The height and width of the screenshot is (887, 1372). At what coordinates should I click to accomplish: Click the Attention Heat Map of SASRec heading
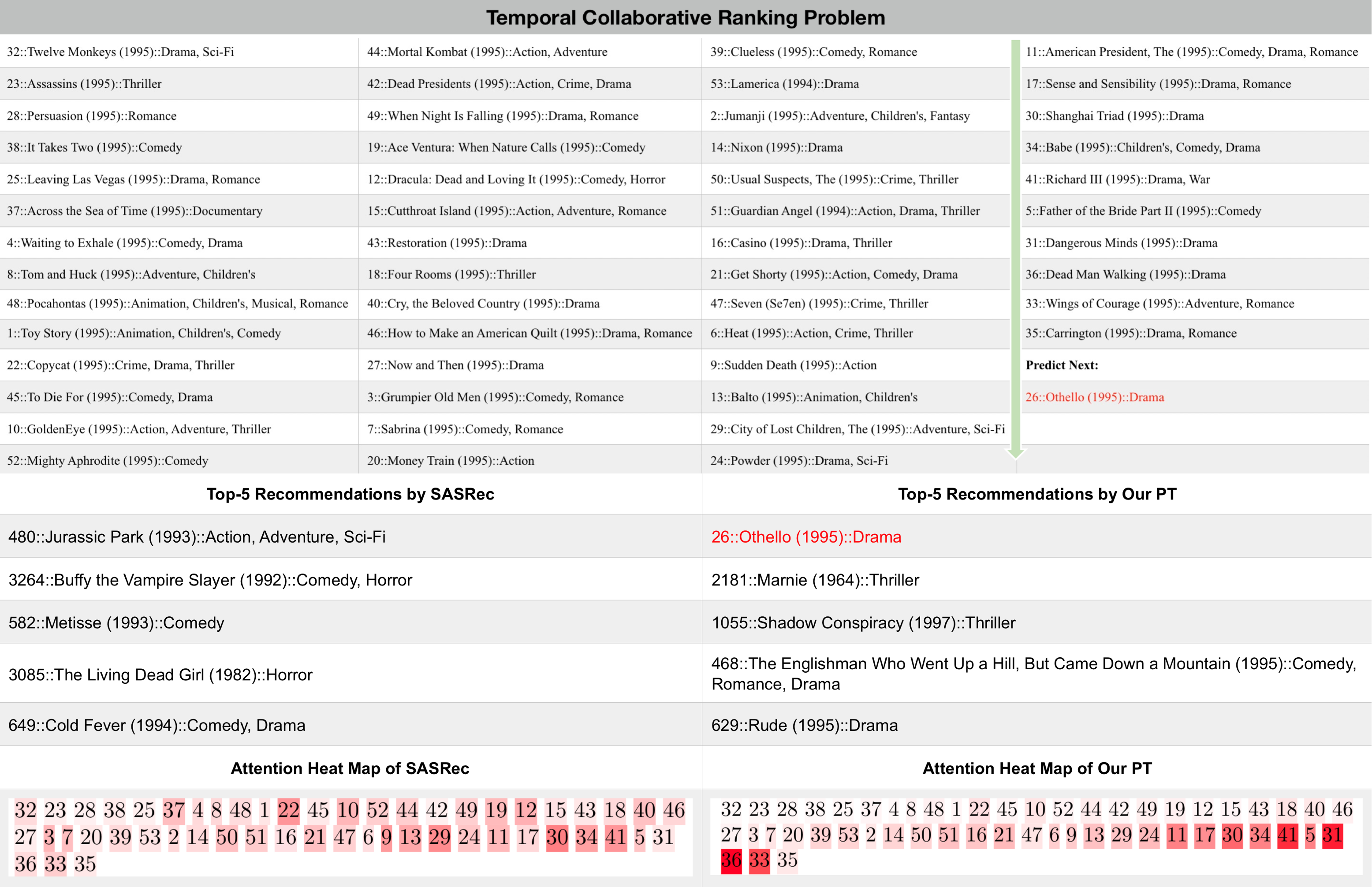[350, 768]
